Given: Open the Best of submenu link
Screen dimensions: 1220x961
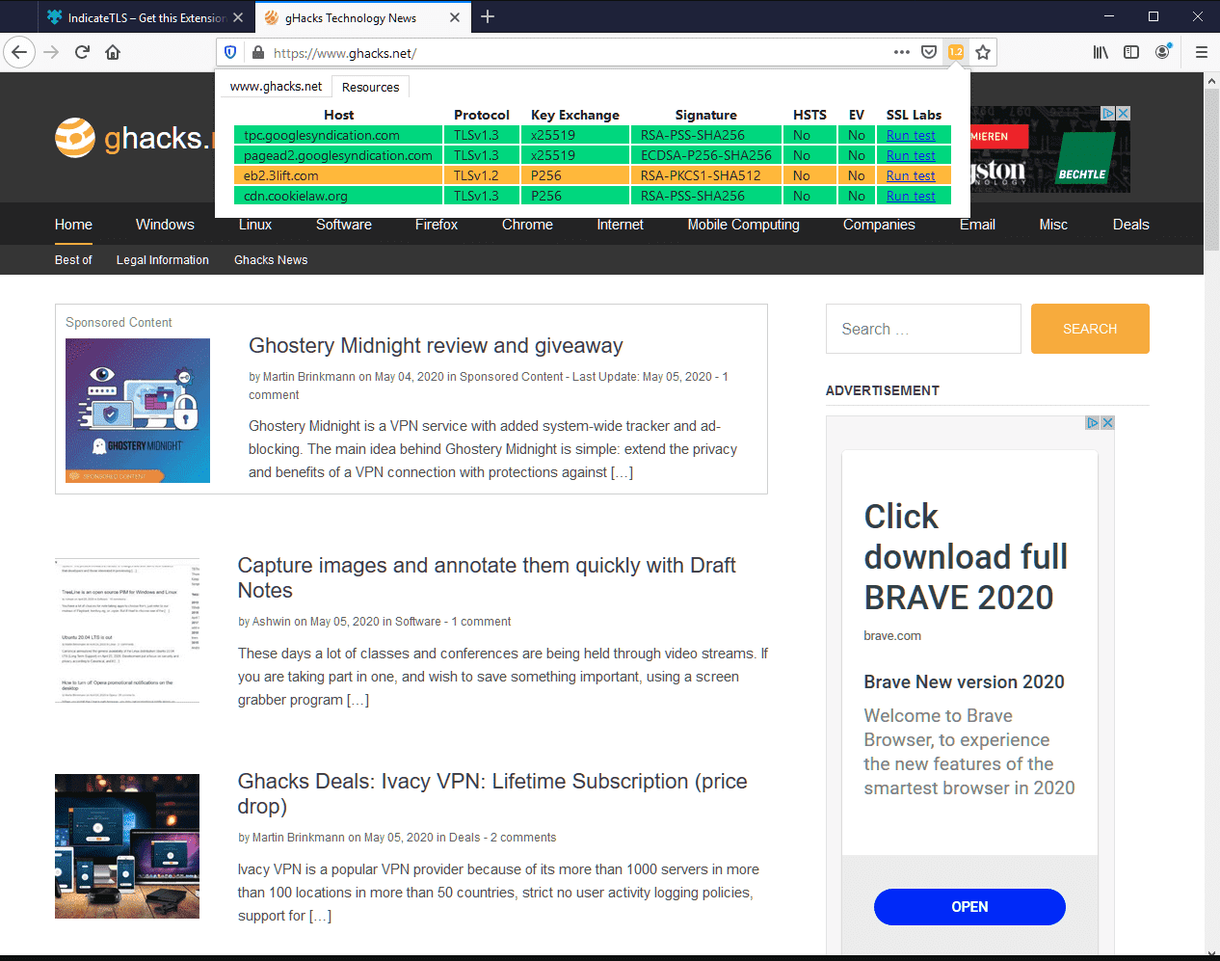Looking at the screenshot, I should tap(73, 260).
